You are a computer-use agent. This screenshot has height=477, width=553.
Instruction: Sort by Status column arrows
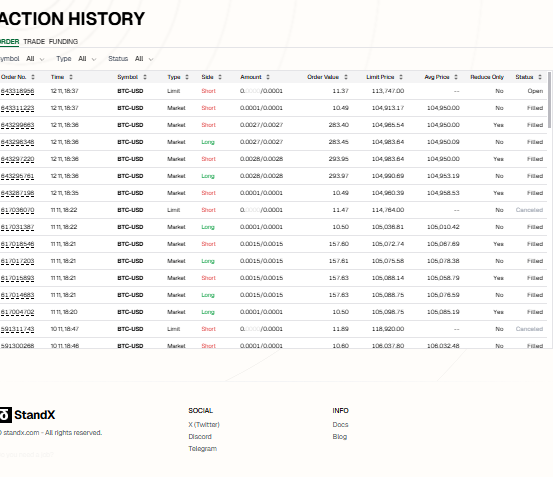coord(540,77)
